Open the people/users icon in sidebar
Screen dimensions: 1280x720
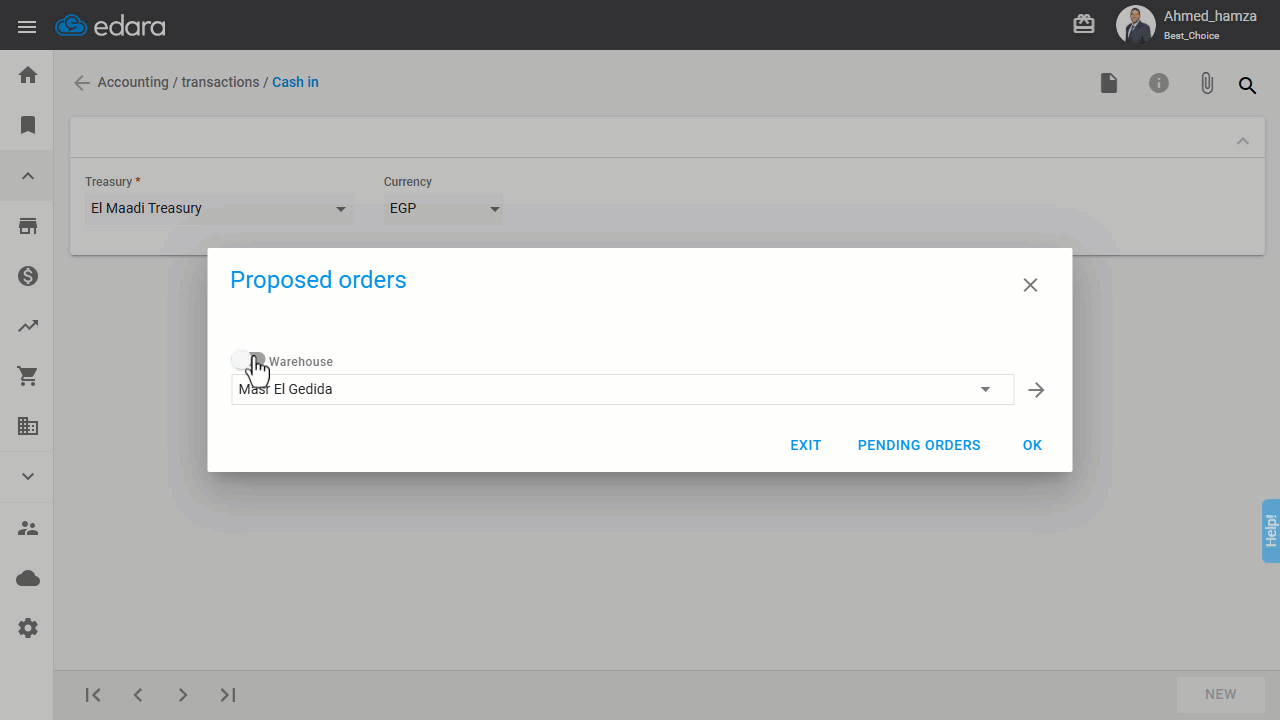(28, 528)
